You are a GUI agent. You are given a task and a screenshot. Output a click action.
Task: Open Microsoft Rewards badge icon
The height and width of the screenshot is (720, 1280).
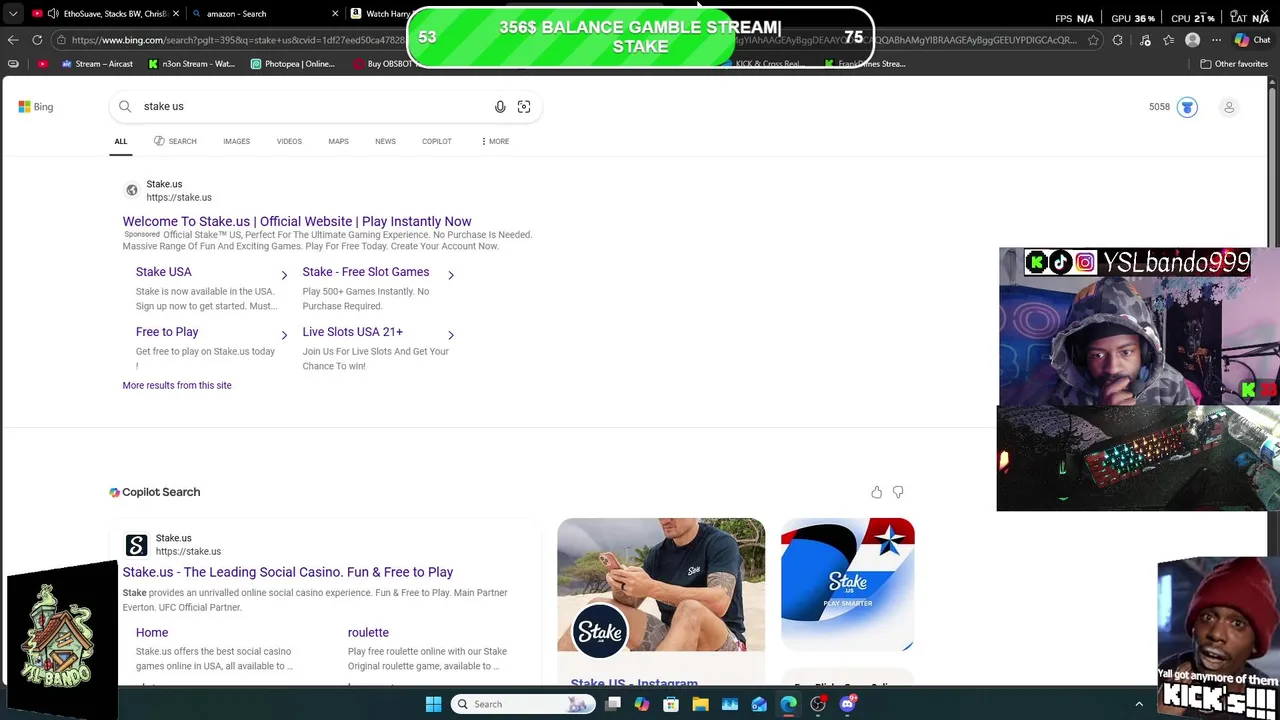(1187, 107)
